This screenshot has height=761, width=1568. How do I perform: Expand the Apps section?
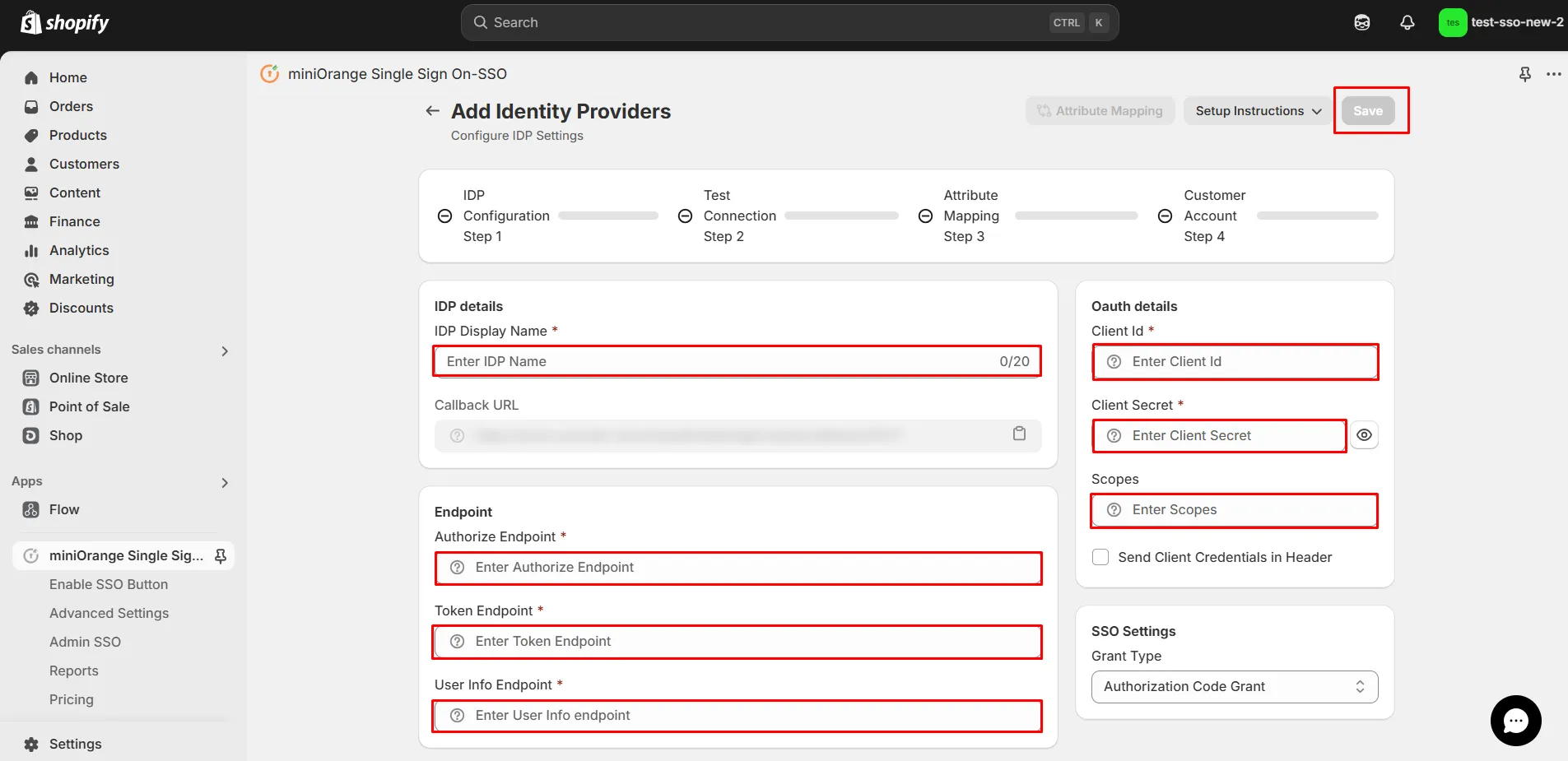pyautogui.click(x=225, y=483)
